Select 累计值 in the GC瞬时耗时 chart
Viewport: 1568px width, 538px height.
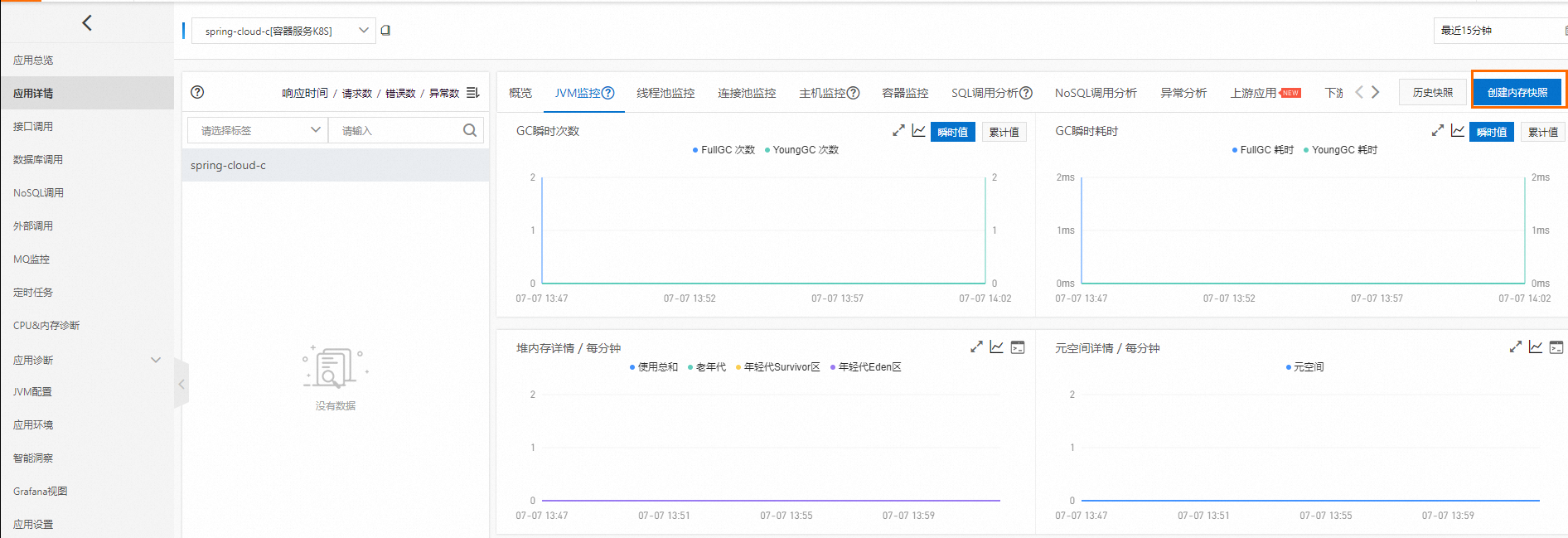point(1543,132)
